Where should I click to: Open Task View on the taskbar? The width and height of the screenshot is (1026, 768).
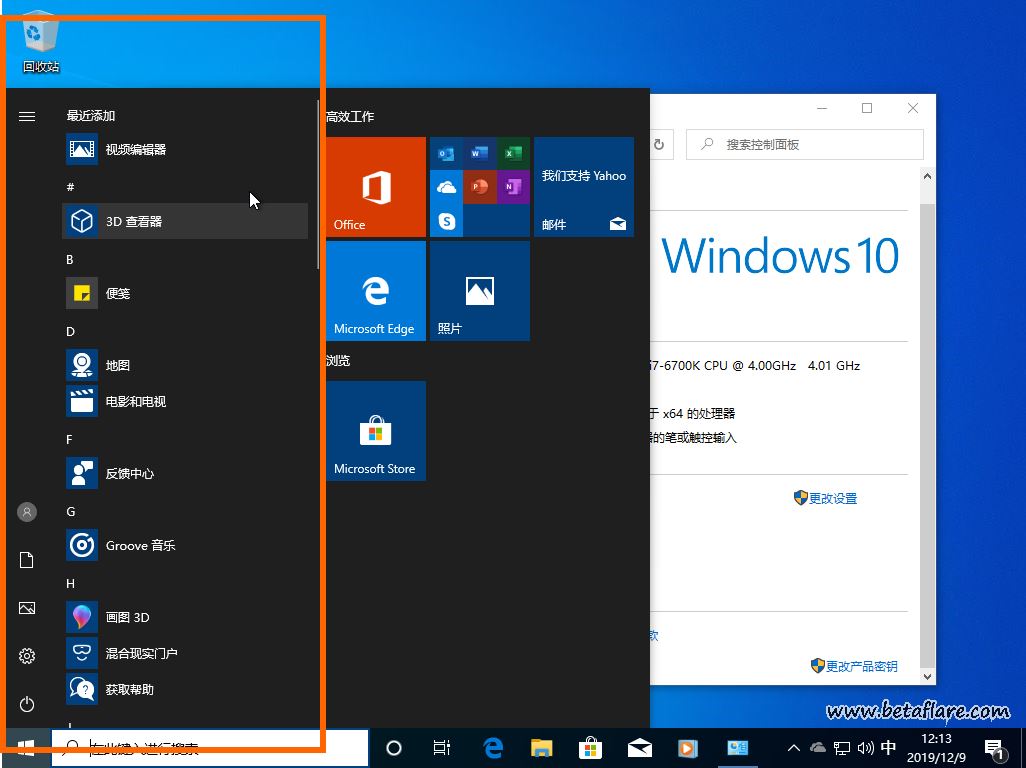pos(441,748)
